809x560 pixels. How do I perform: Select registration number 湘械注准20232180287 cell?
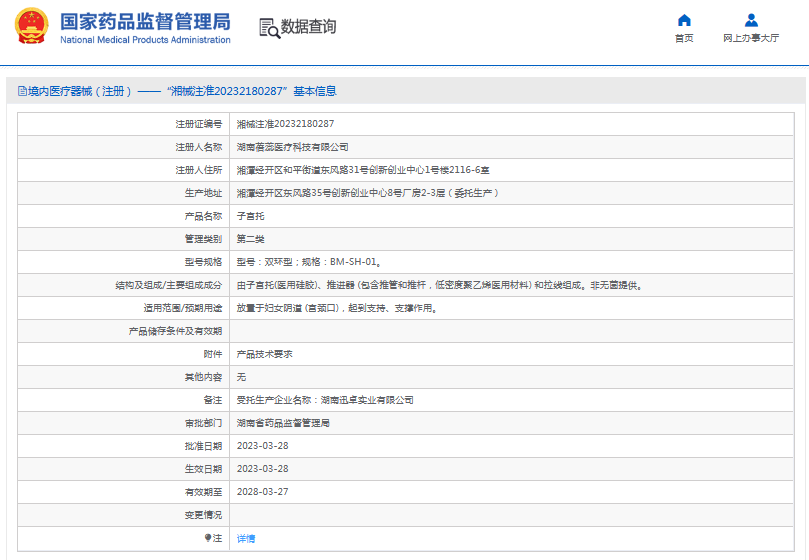(x=285, y=124)
